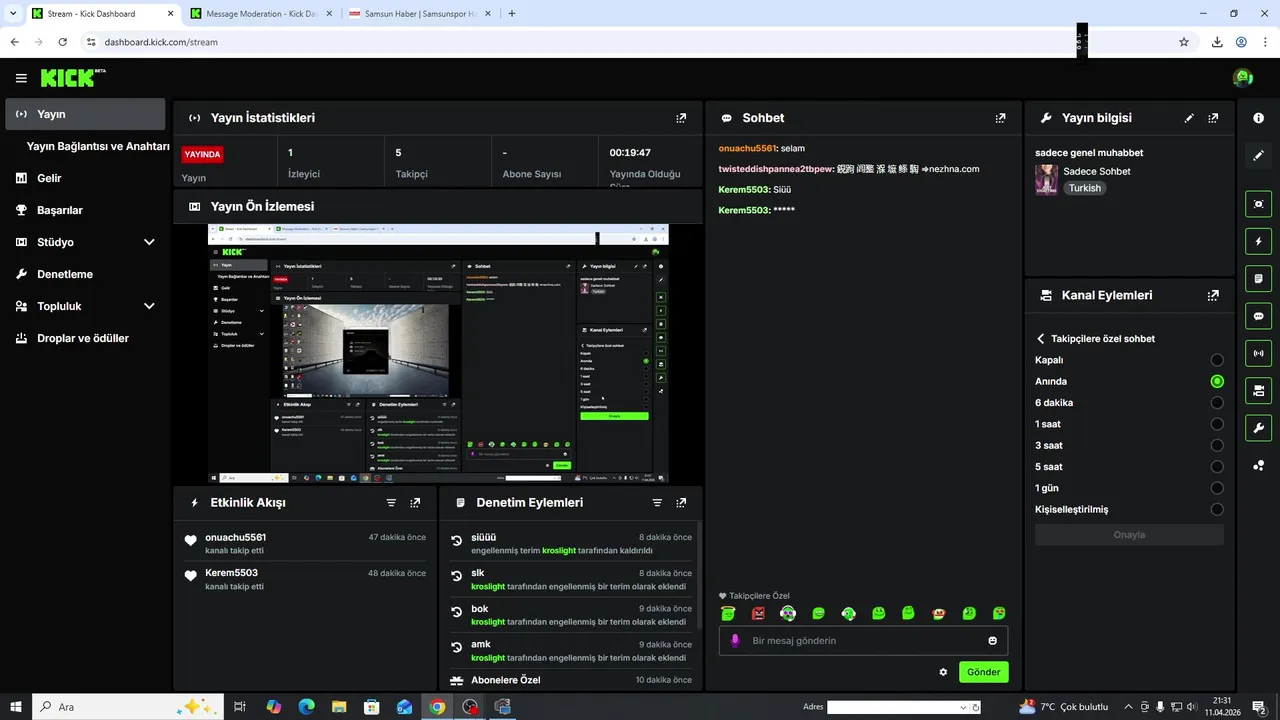This screenshot has height=720, width=1280.
Task: Pop out the Yayın bilgisi panel
Action: [1213, 118]
